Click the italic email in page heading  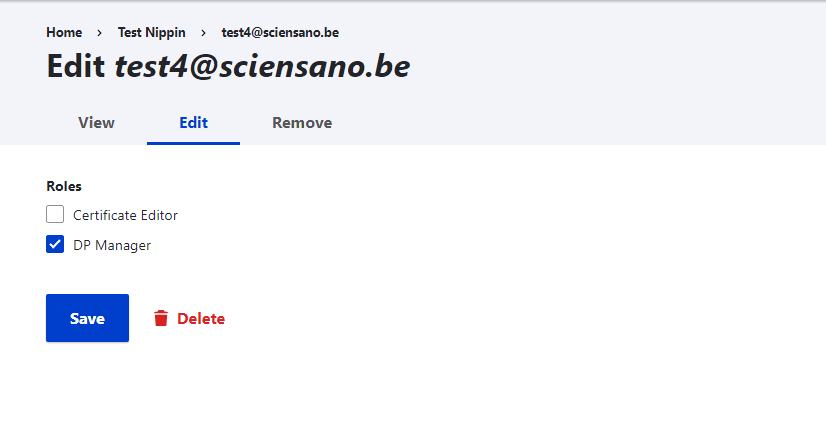[x=262, y=66]
